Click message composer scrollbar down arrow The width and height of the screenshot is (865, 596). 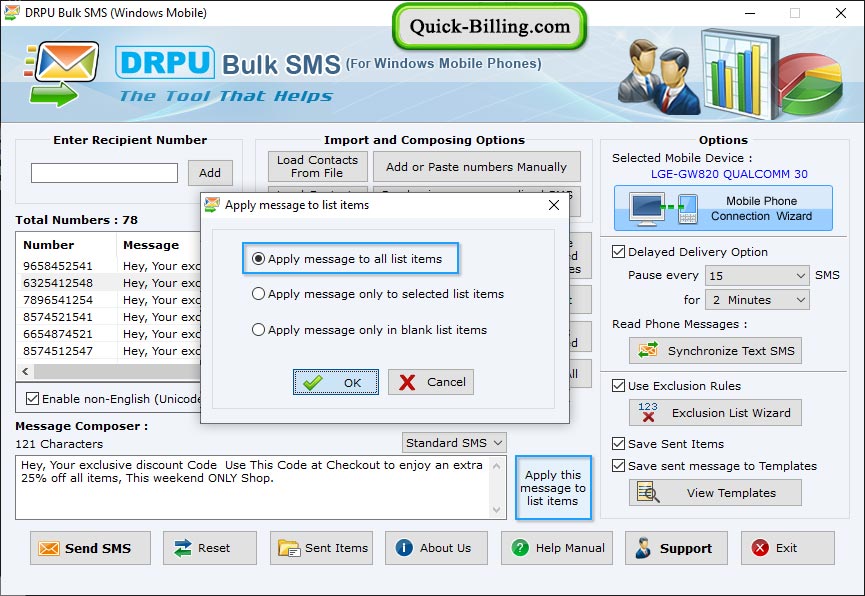click(x=496, y=509)
